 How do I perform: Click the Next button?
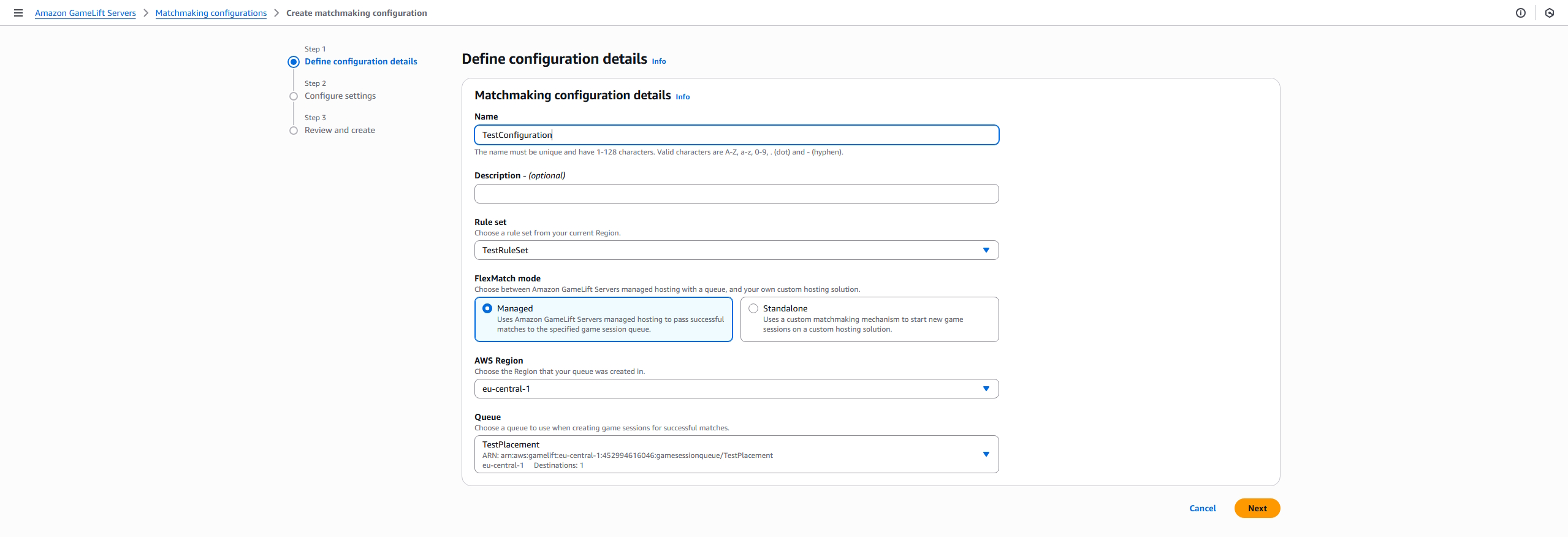tap(1257, 508)
